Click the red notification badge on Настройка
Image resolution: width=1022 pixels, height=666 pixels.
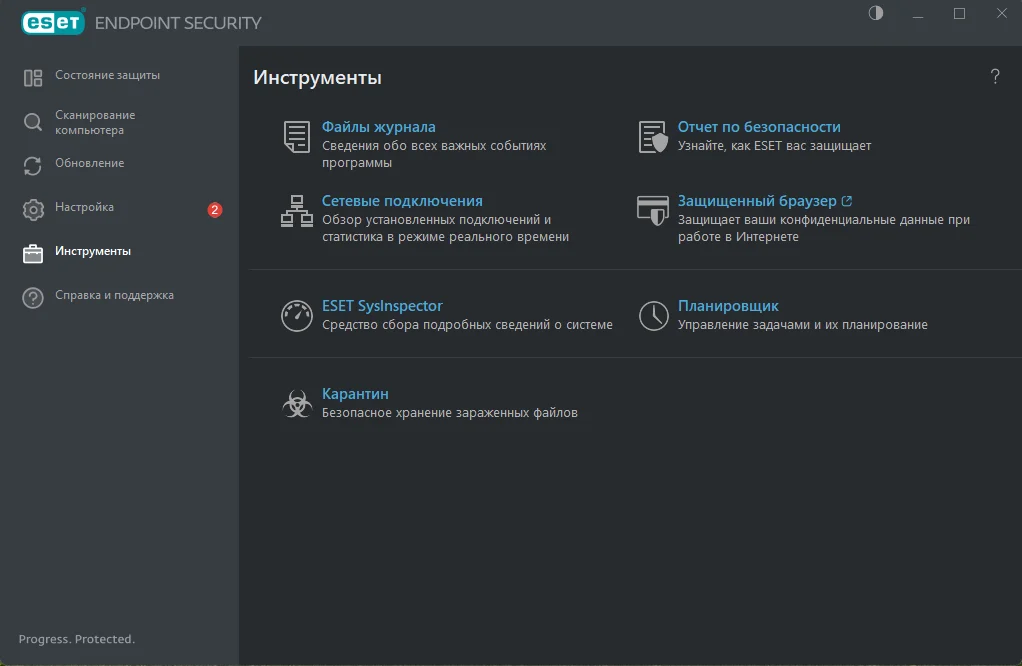click(x=214, y=210)
